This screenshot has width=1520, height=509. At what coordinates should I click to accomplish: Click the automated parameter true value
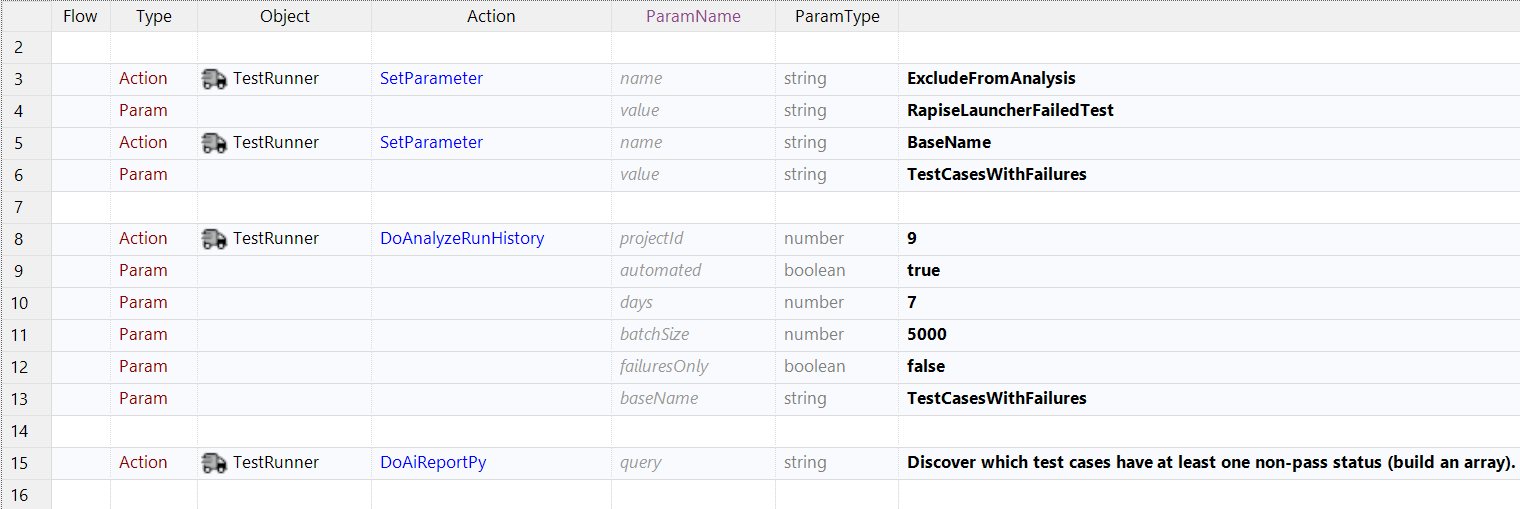coord(923,271)
